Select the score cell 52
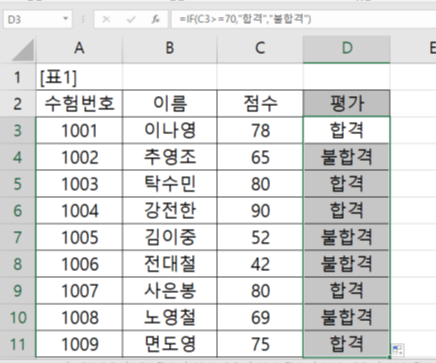Screen dimensions: 436x363 point(260,237)
